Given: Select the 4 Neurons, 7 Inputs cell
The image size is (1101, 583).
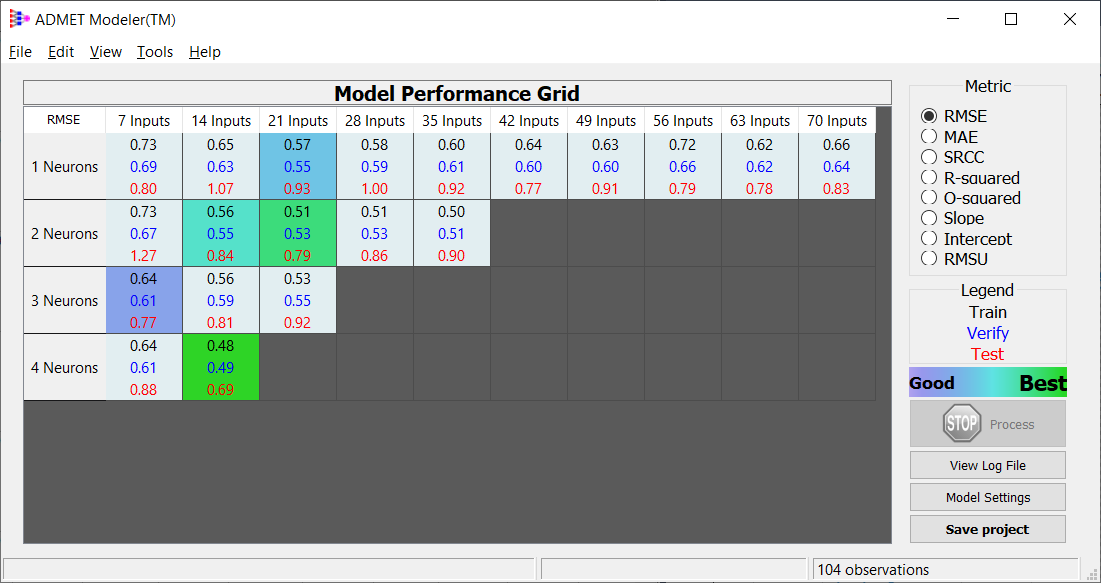Looking at the screenshot, I should click(144, 367).
